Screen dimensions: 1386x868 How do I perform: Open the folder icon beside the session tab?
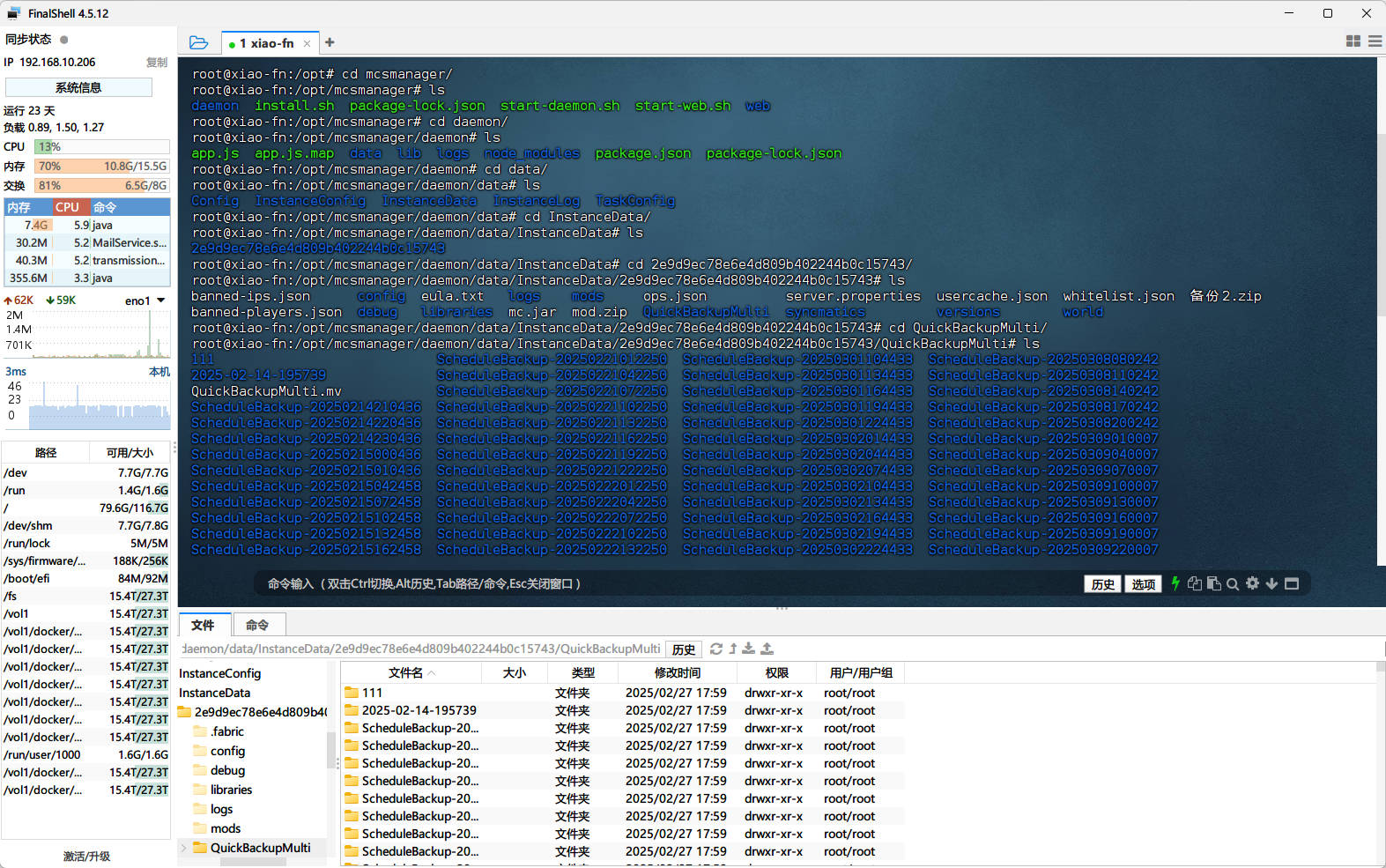click(x=198, y=42)
